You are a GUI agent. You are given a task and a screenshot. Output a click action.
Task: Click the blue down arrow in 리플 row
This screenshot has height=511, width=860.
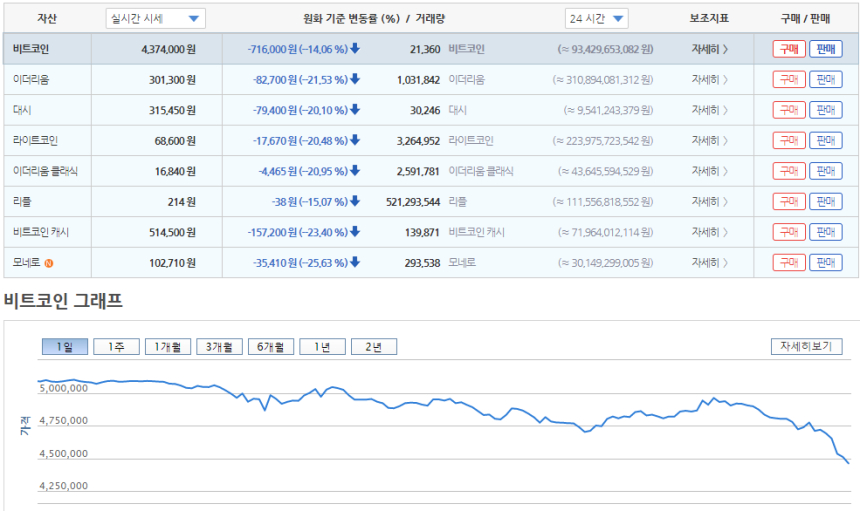click(355, 202)
